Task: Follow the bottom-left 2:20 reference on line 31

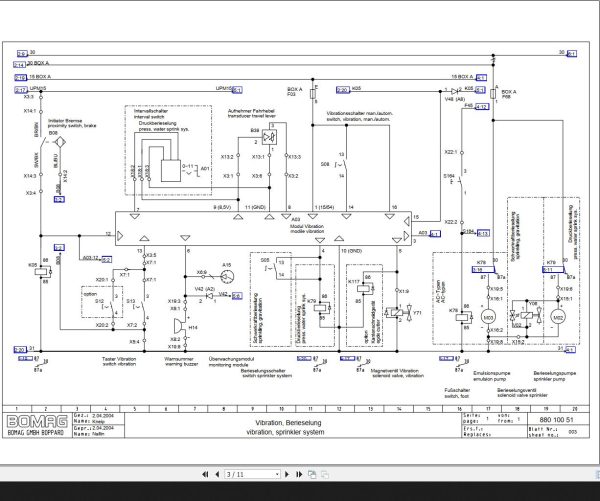Action: pos(20,349)
